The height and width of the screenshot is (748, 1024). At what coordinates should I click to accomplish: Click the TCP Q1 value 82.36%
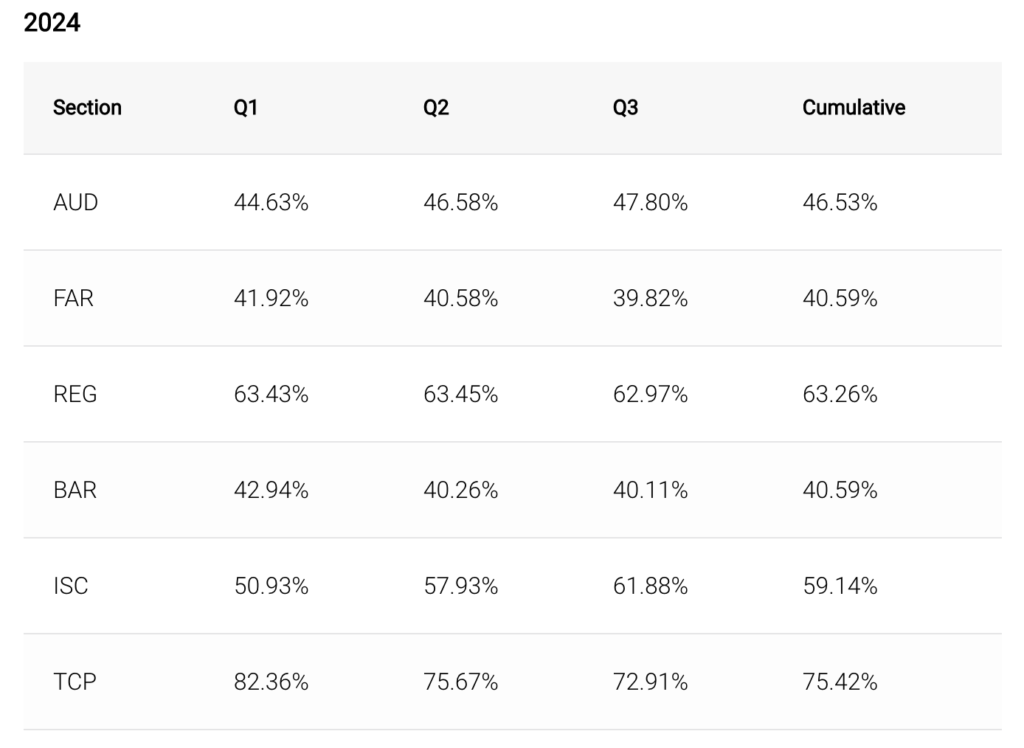tap(271, 683)
